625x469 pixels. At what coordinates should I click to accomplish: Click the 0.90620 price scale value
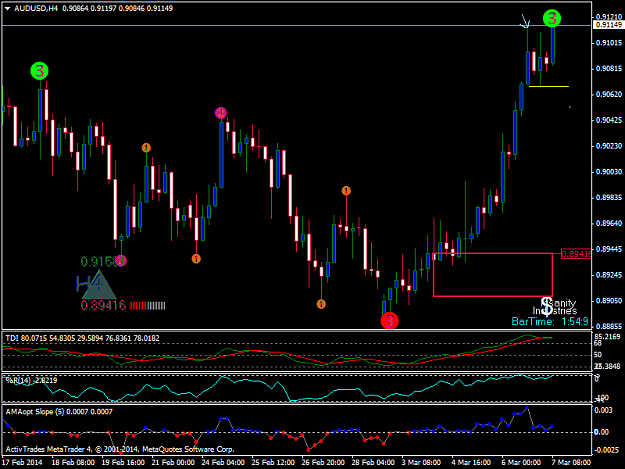(x=609, y=94)
